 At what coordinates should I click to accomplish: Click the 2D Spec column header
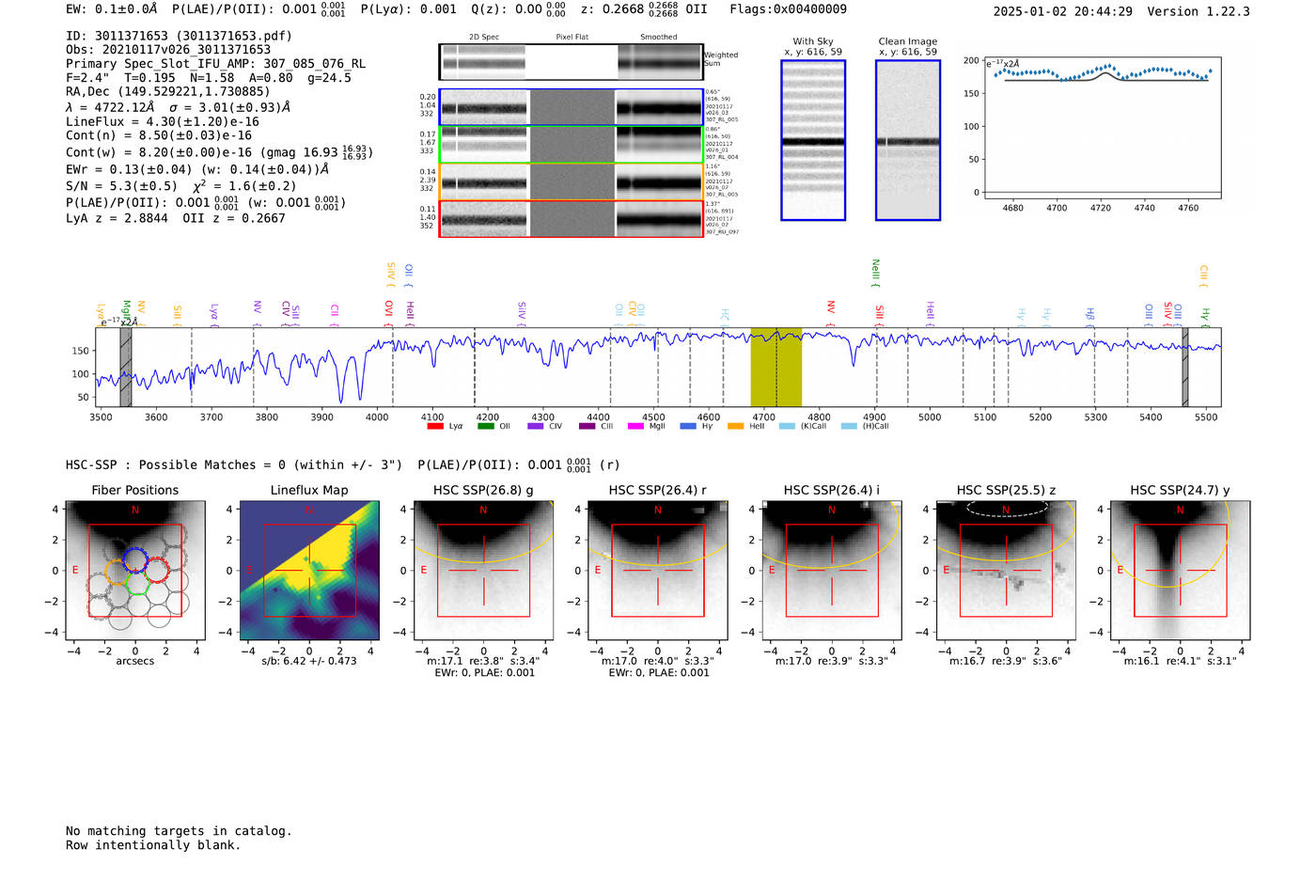point(484,38)
